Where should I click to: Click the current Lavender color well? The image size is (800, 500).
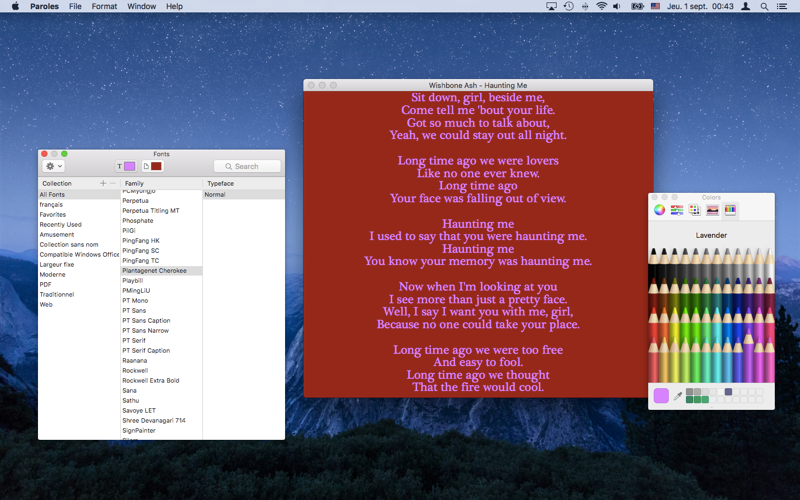tap(661, 395)
